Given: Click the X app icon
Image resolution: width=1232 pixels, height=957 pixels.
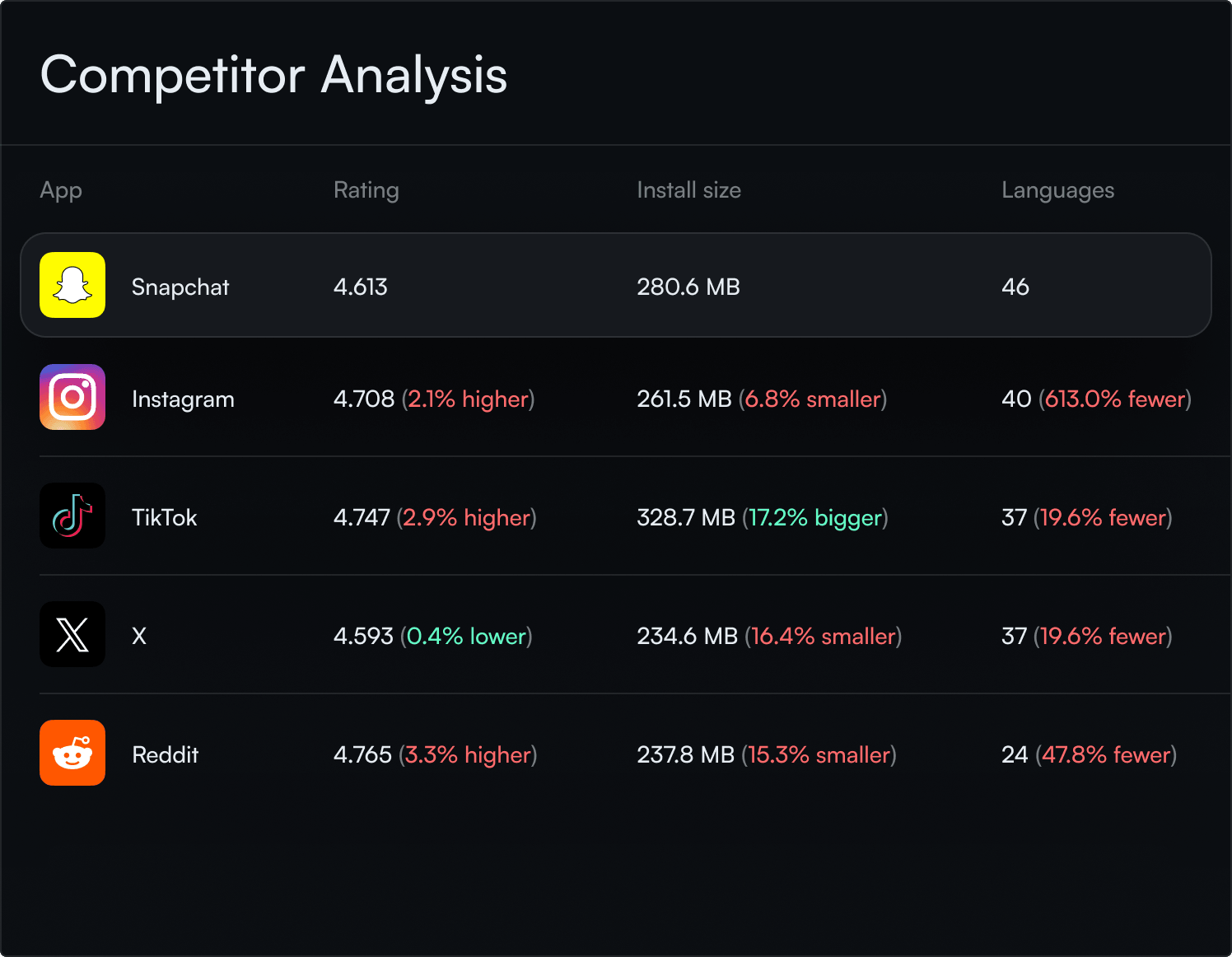Looking at the screenshot, I should [x=72, y=634].
